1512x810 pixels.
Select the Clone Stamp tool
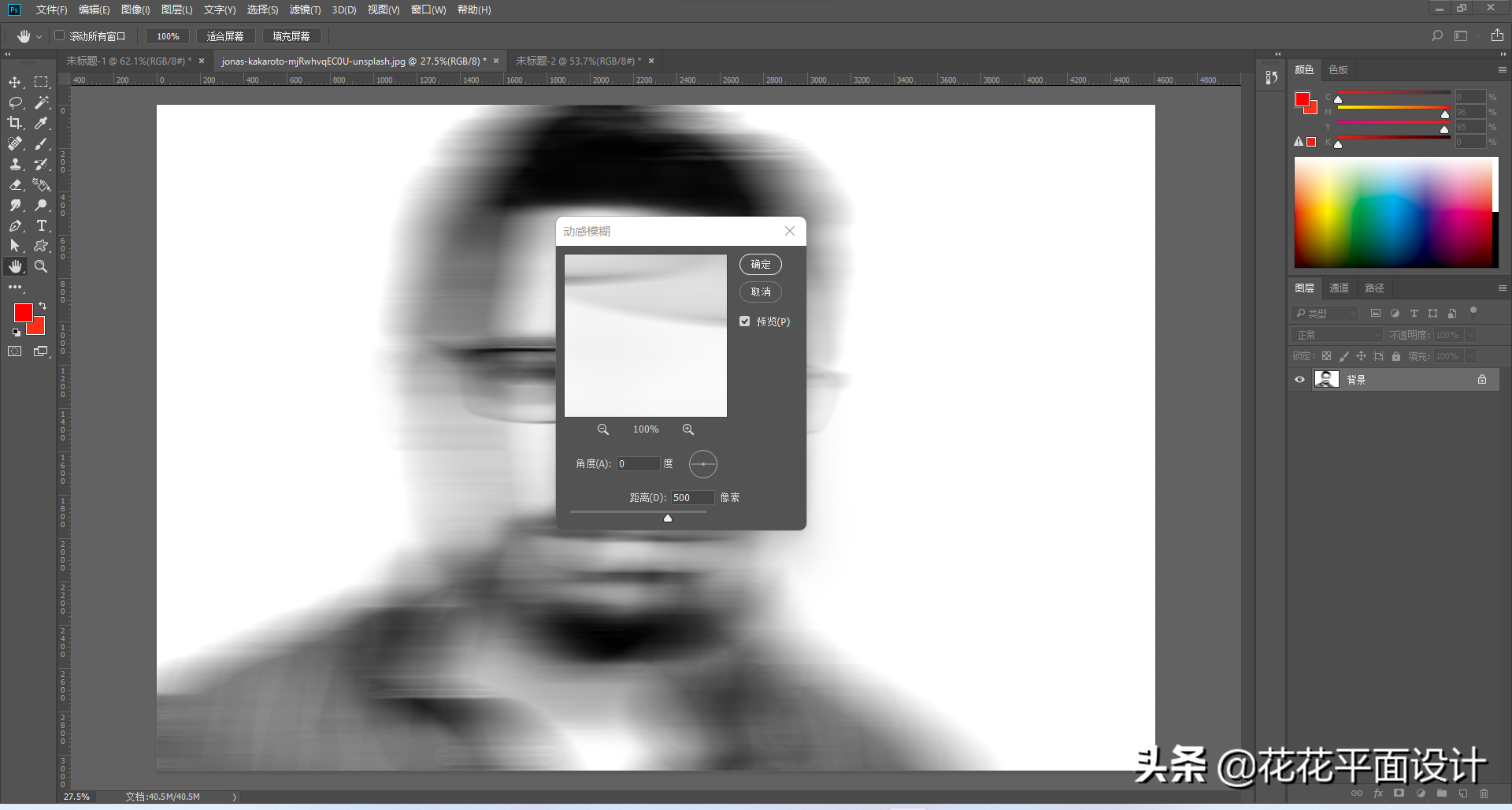(x=15, y=164)
